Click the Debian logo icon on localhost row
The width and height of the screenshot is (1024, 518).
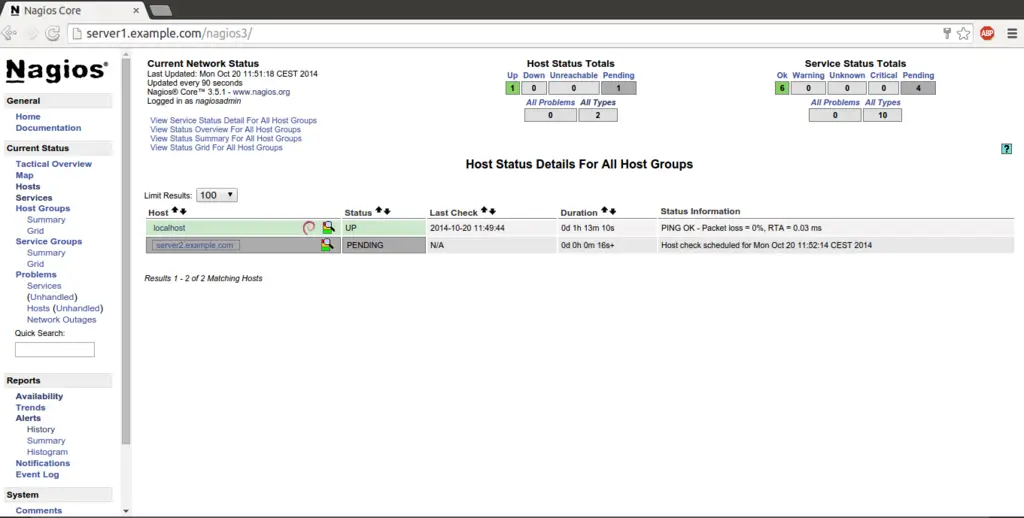[x=309, y=227]
